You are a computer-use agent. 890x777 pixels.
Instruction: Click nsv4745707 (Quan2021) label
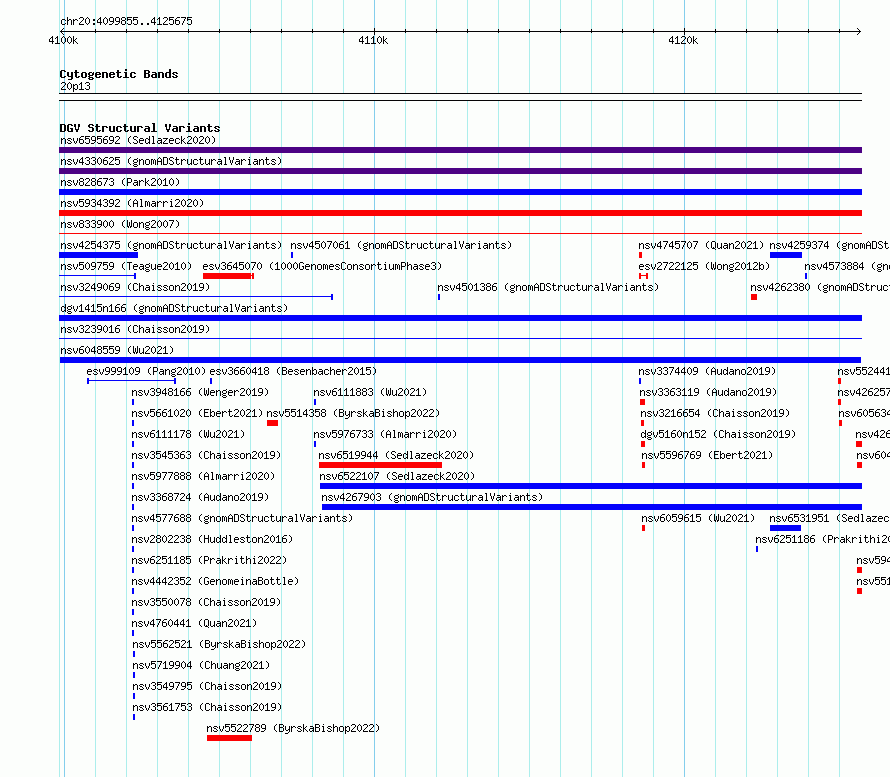[x=701, y=245]
